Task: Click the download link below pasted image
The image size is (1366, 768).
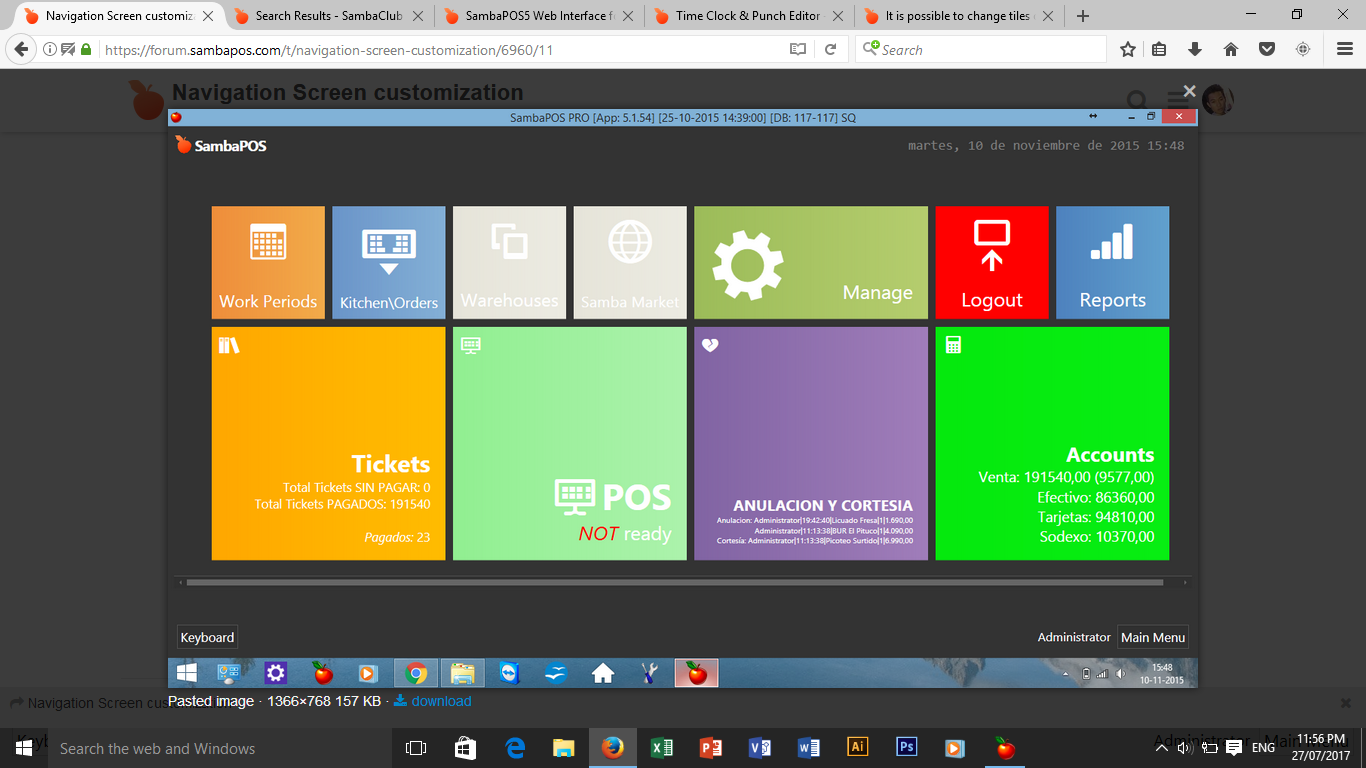Action: pos(440,701)
